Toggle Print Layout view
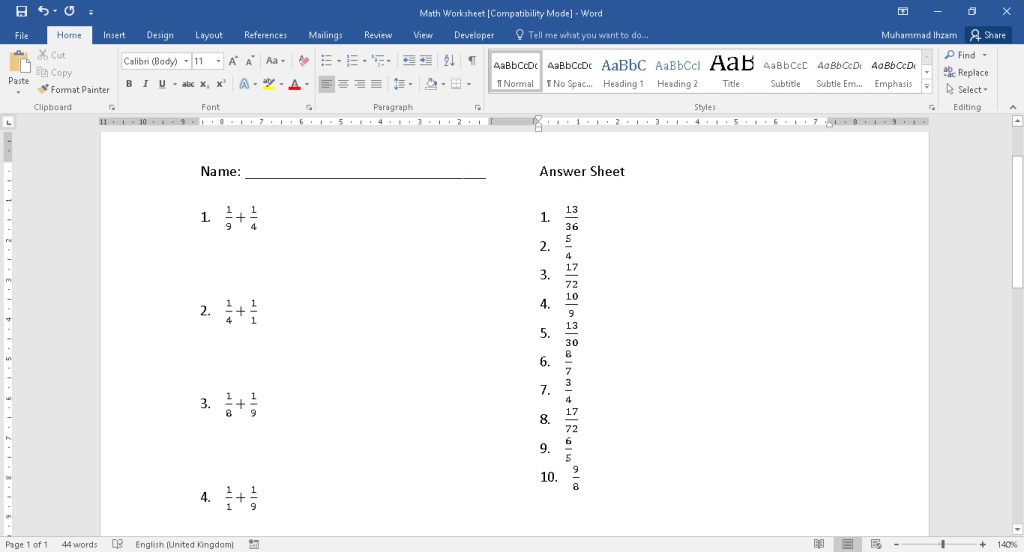Screen dimensions: 1024x552 coord(848,544)
